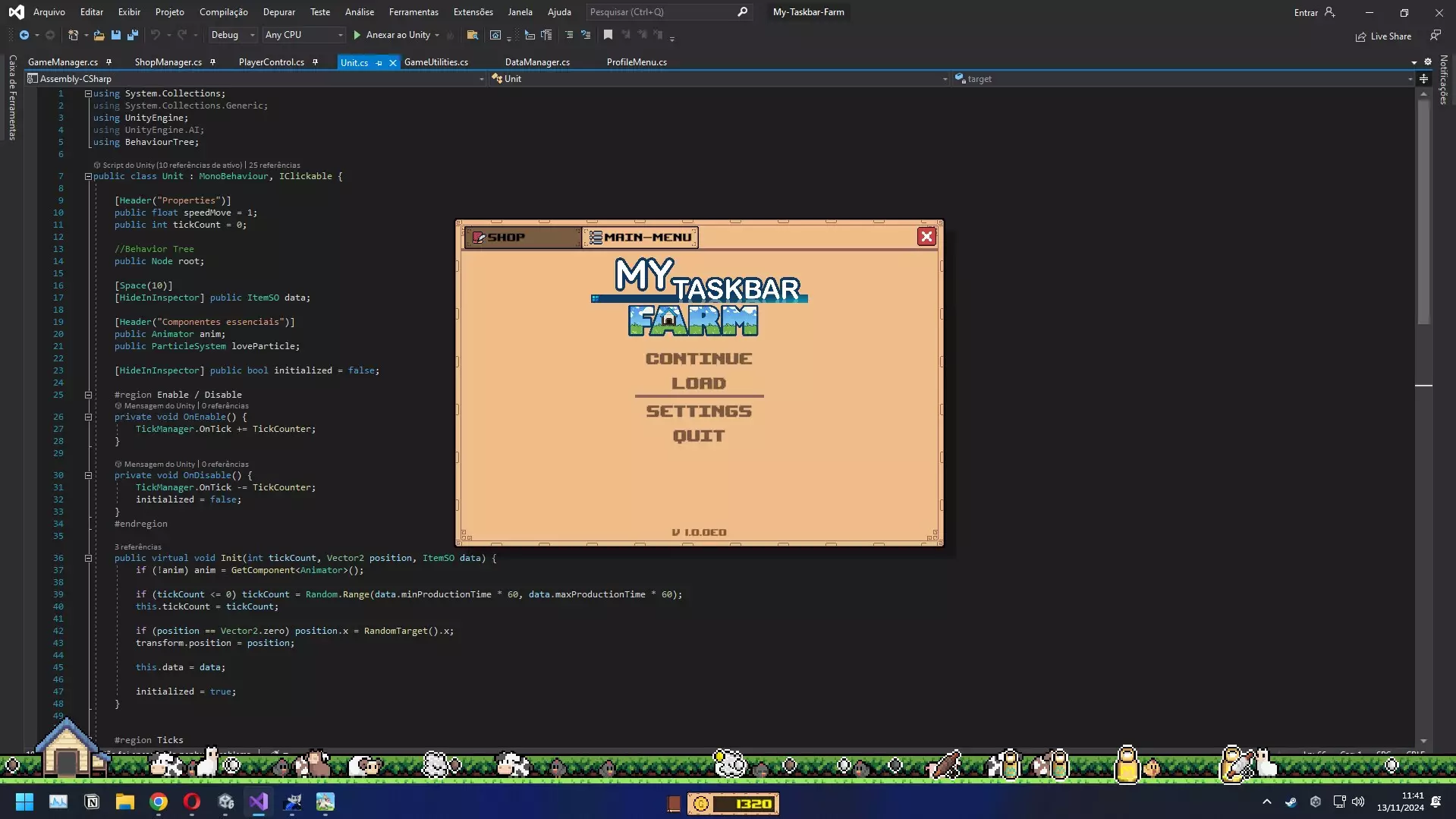
Task: Click the Navigate Backward arrow icon
Action: [x=26, y=35]
